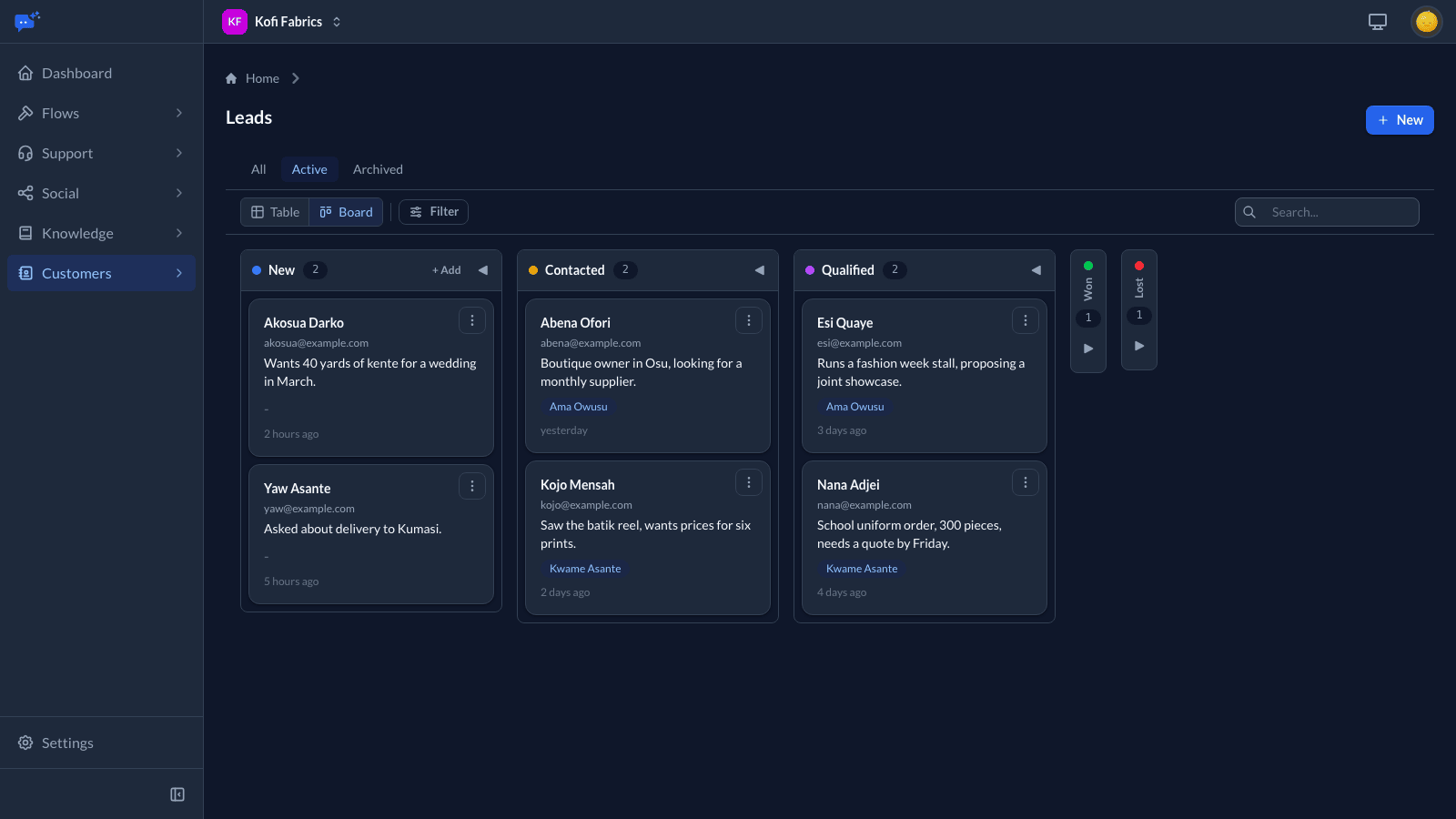Select the Active leads tab

coord(309,169)
